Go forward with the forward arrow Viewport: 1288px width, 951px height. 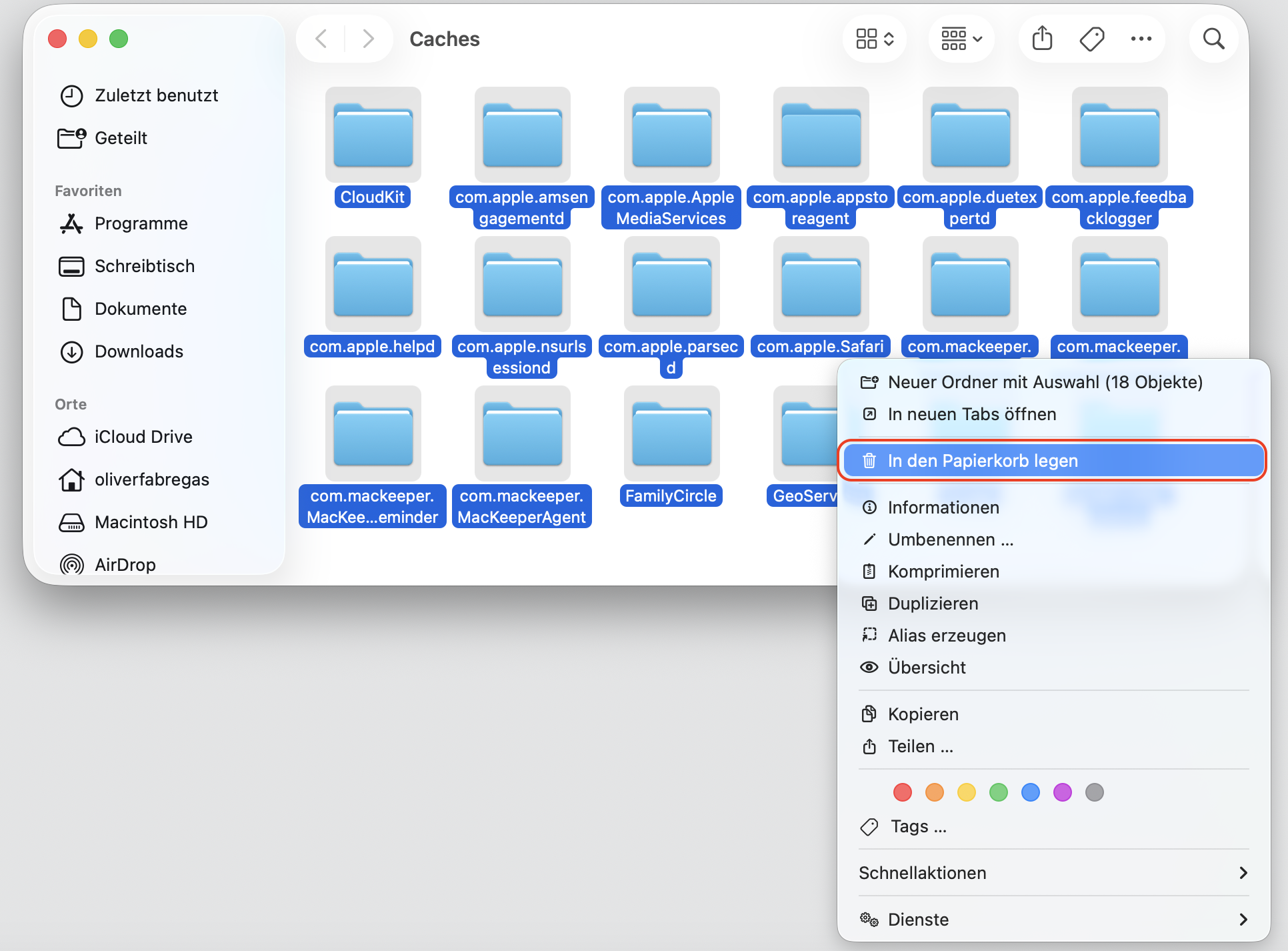click(x=367, y=39)
